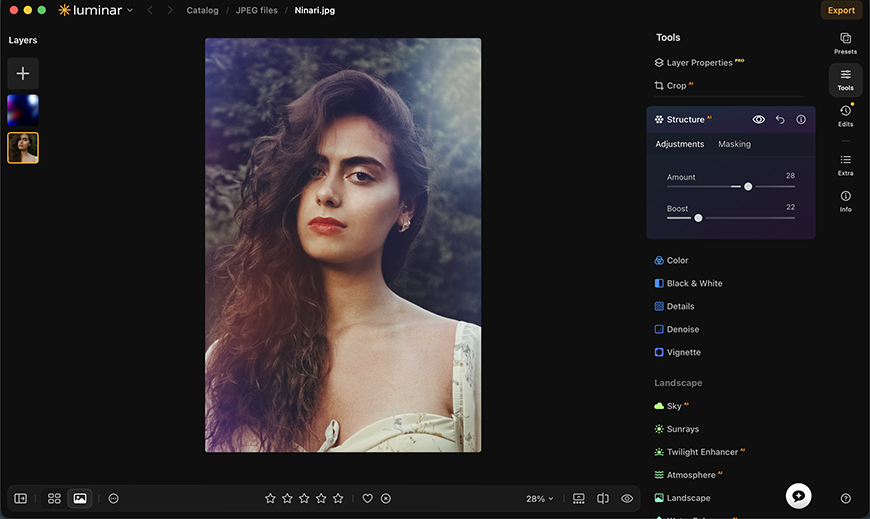Switch to the Adjustments tab

coord(680,144)
